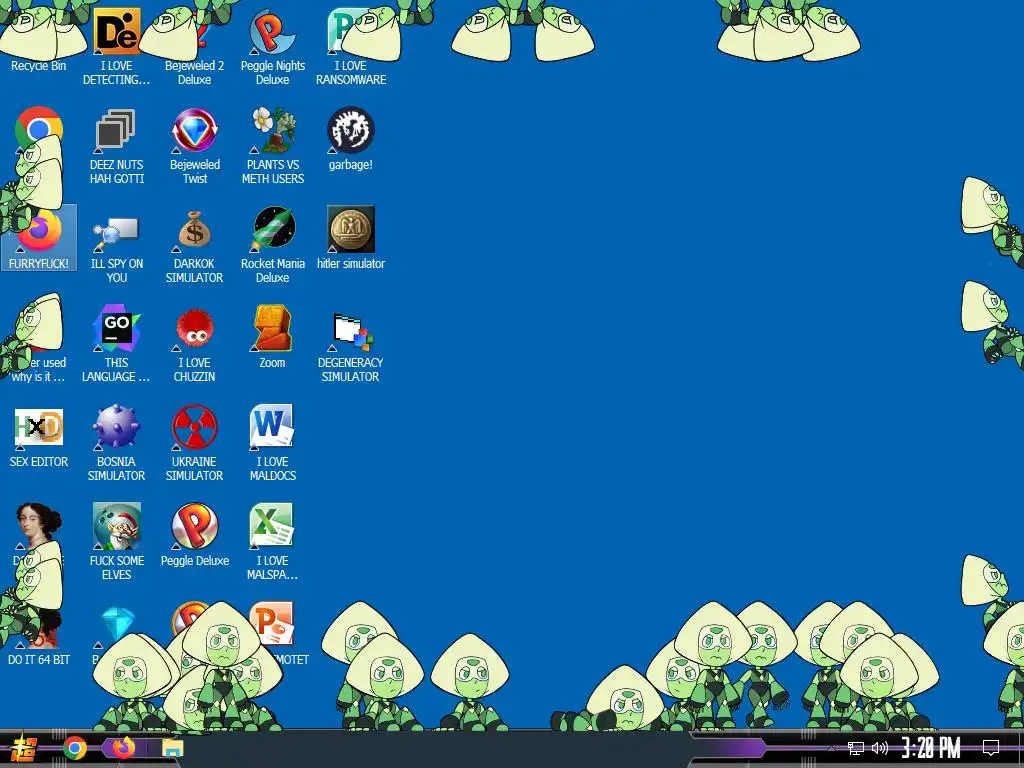Open the I LOVE RANSOMWARE shortcut
The width and height of the screenshot is (1024, 768).
[x=351, y=46]
